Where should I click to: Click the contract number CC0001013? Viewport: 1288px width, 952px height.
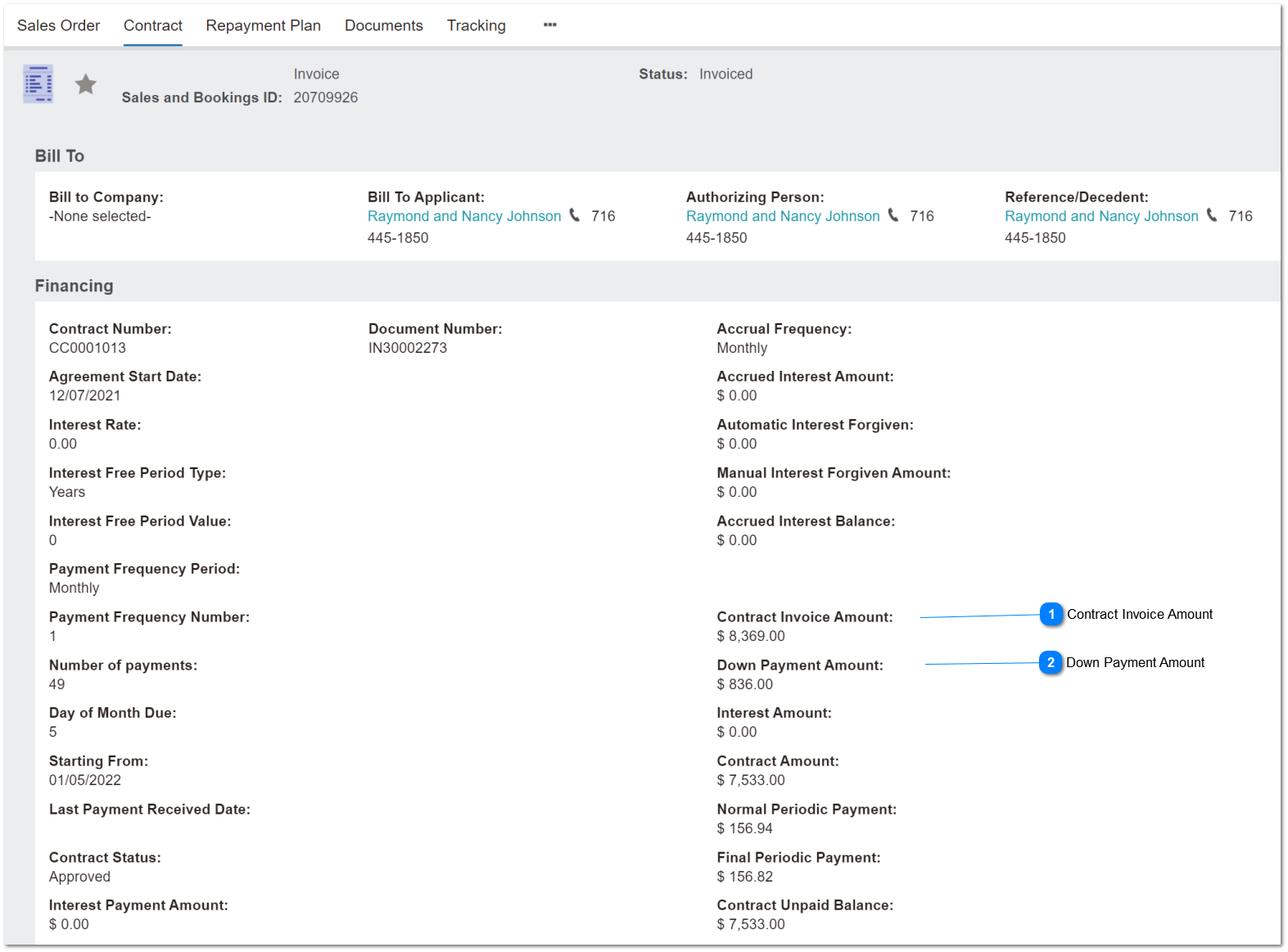[88, 348]
